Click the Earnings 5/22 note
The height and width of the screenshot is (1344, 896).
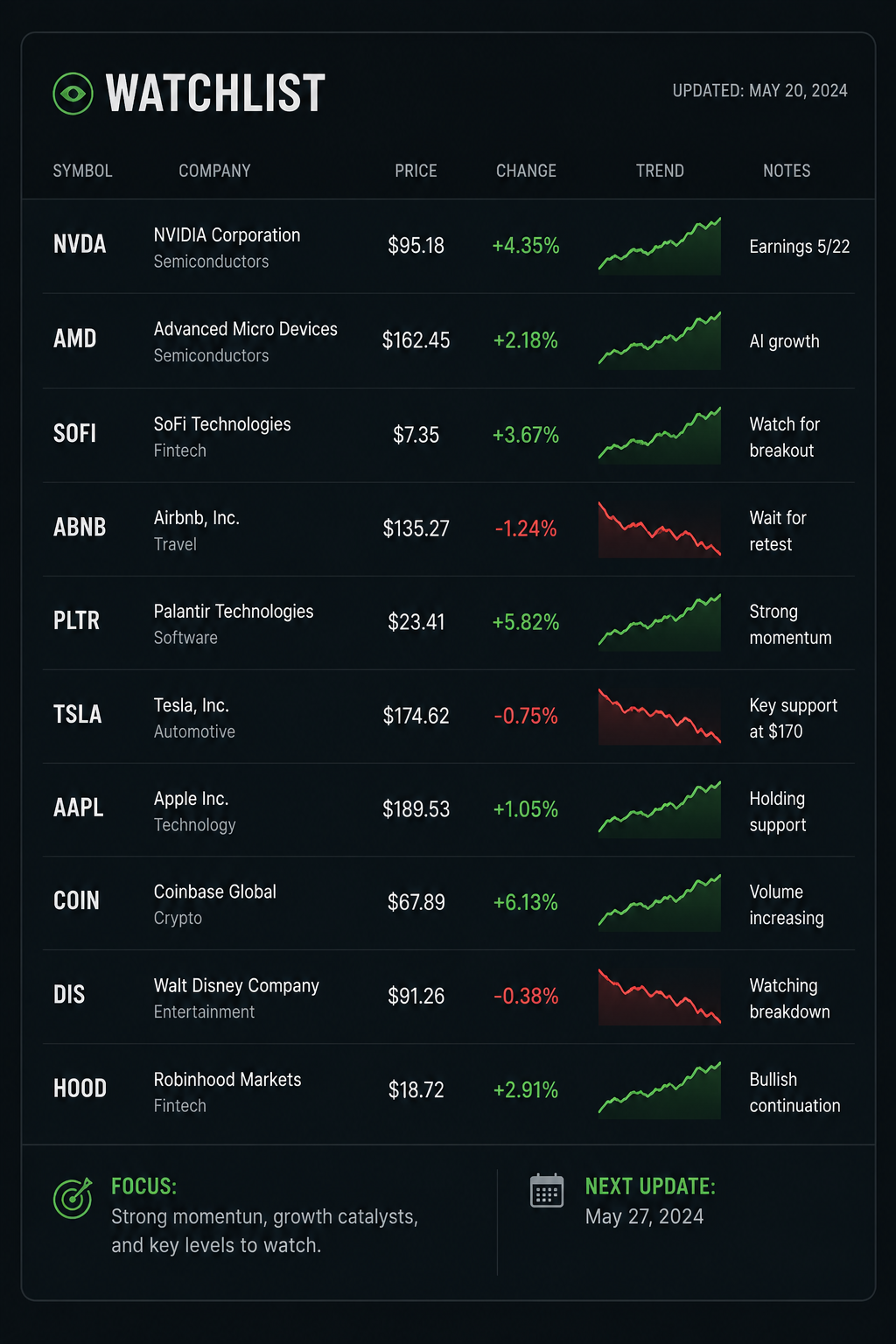(800, 247)
